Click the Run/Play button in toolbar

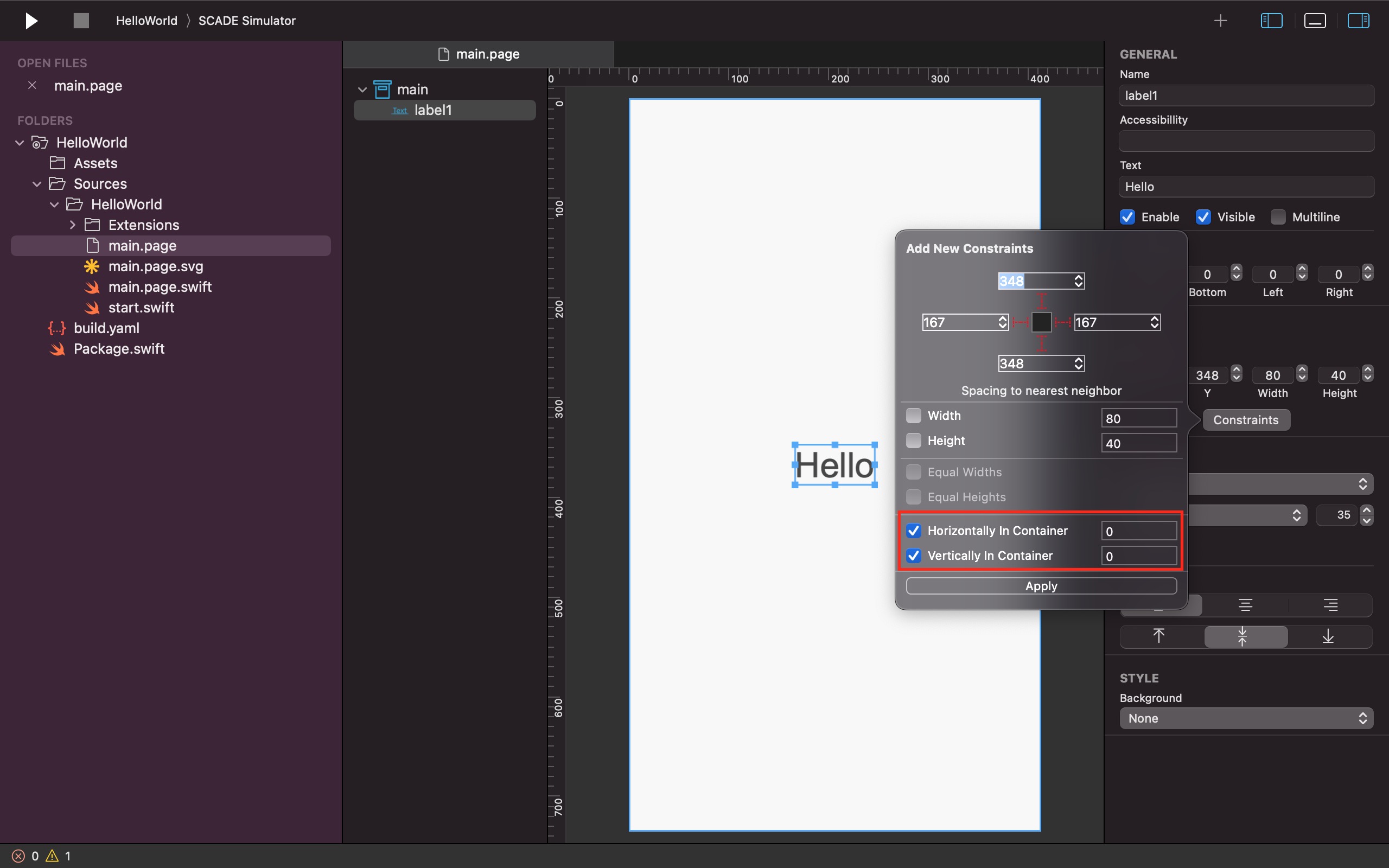30,20
